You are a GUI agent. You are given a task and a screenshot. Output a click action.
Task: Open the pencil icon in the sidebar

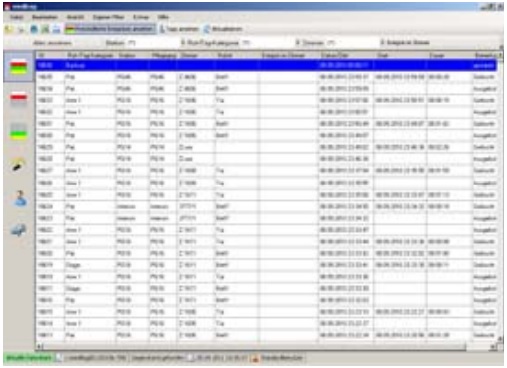tap(18, 165)
